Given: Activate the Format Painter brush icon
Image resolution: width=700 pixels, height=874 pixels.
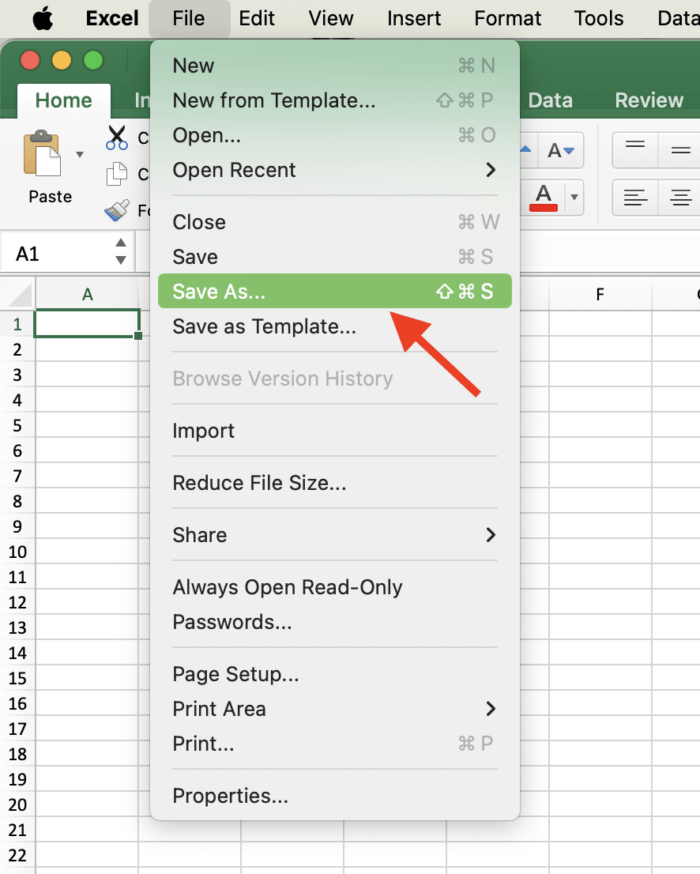Looking at the screenshot, I should [x=118, y=210].
